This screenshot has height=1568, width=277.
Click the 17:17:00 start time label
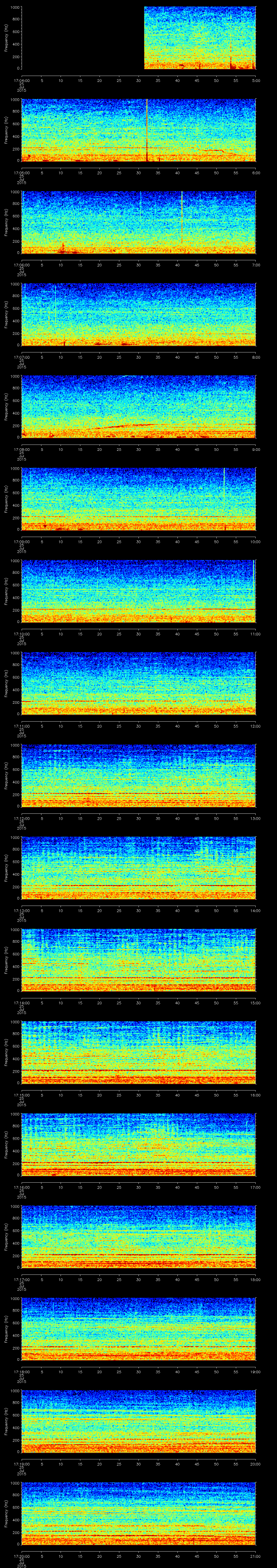tap(21, 1279)
